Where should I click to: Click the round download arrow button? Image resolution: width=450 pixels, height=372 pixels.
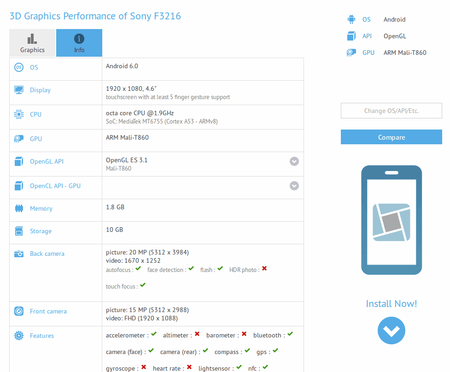pyautogui.click(x=391, y=331)
